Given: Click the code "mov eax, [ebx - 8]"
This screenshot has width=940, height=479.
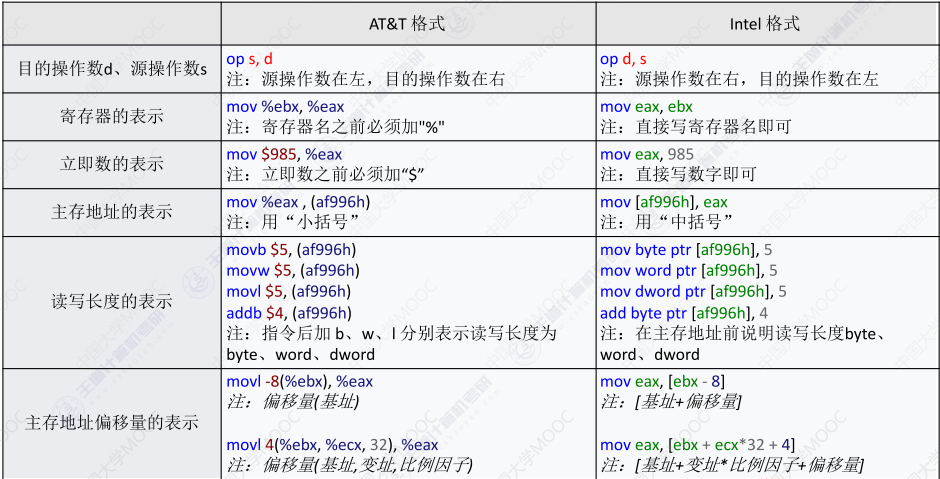Looking at the screenshot, I should (x=664, y=381).
